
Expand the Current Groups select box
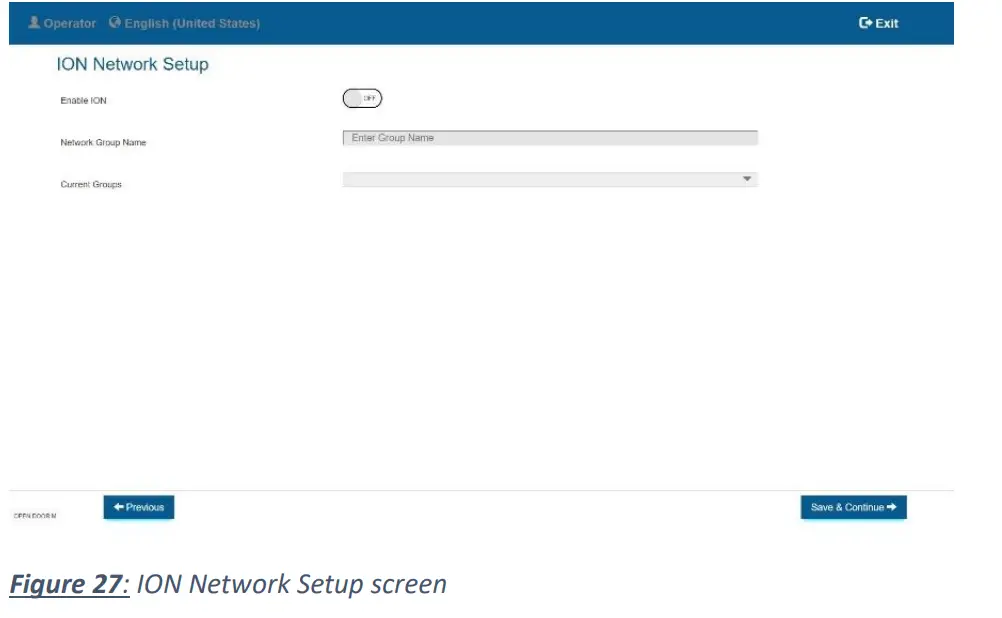click(549, 179)
